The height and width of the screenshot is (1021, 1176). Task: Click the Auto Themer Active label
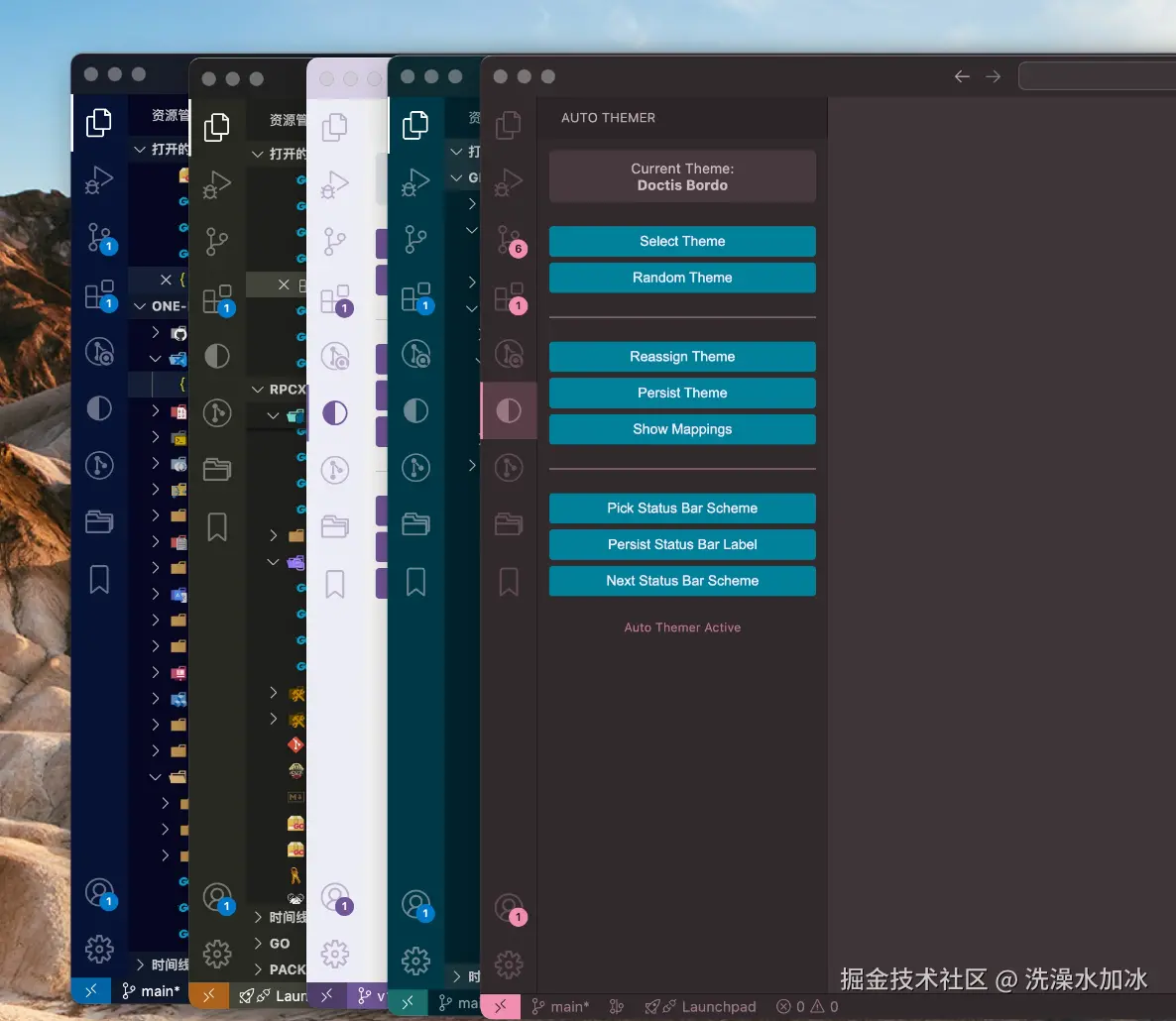[x=682, y=627]
